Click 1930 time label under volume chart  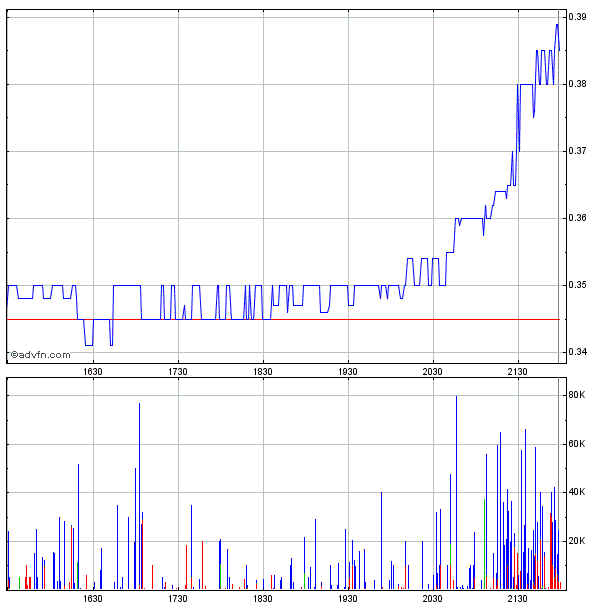pos(348,599)
